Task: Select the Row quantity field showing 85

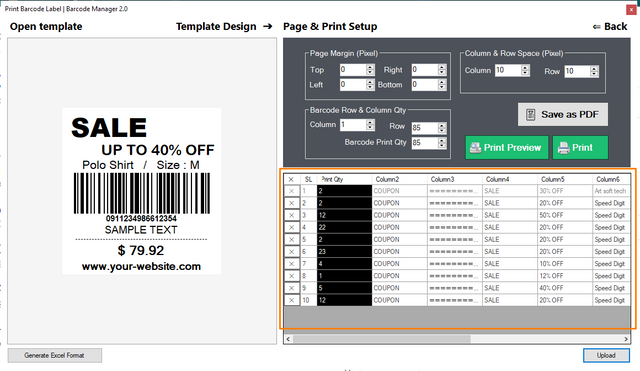Action: tap(424, 128)
